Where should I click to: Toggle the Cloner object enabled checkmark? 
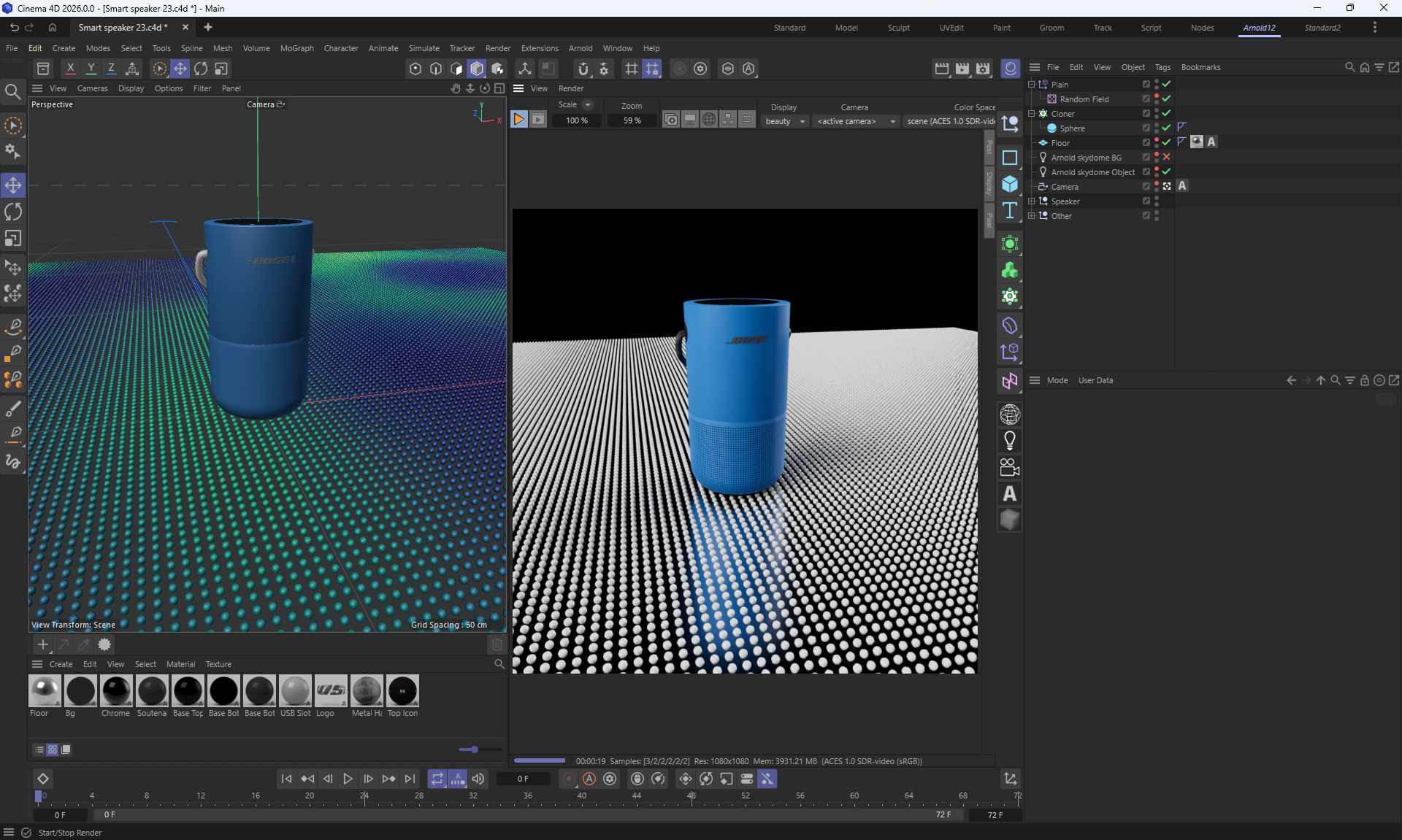point(1166,113)
